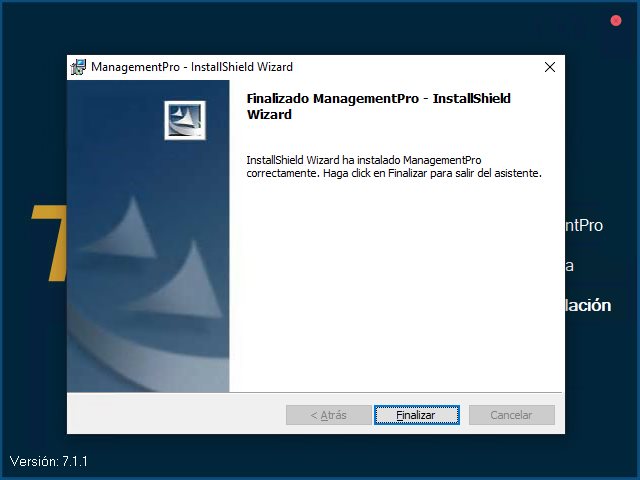Click the Finalizar button
The width and height of the screenshot is (640, 480).
click(x=417, y=415)
